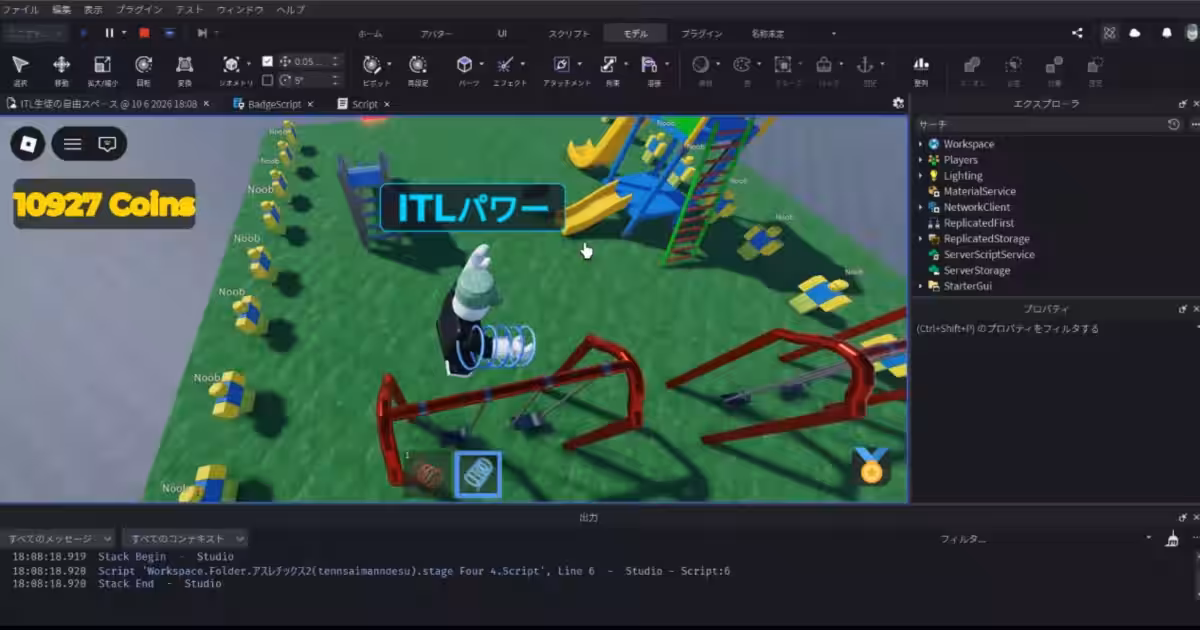Switch to the BadgeScript tab

pyautogui.click(x=274, y=104)
